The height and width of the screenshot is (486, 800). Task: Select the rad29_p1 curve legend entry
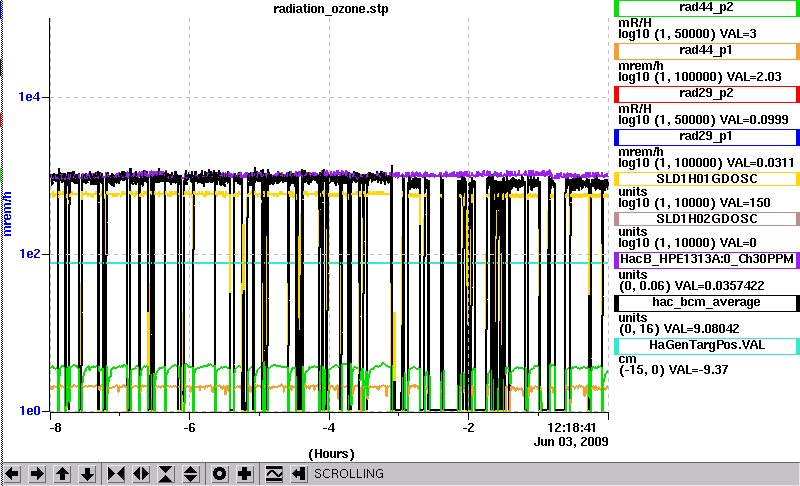point(707,137)
